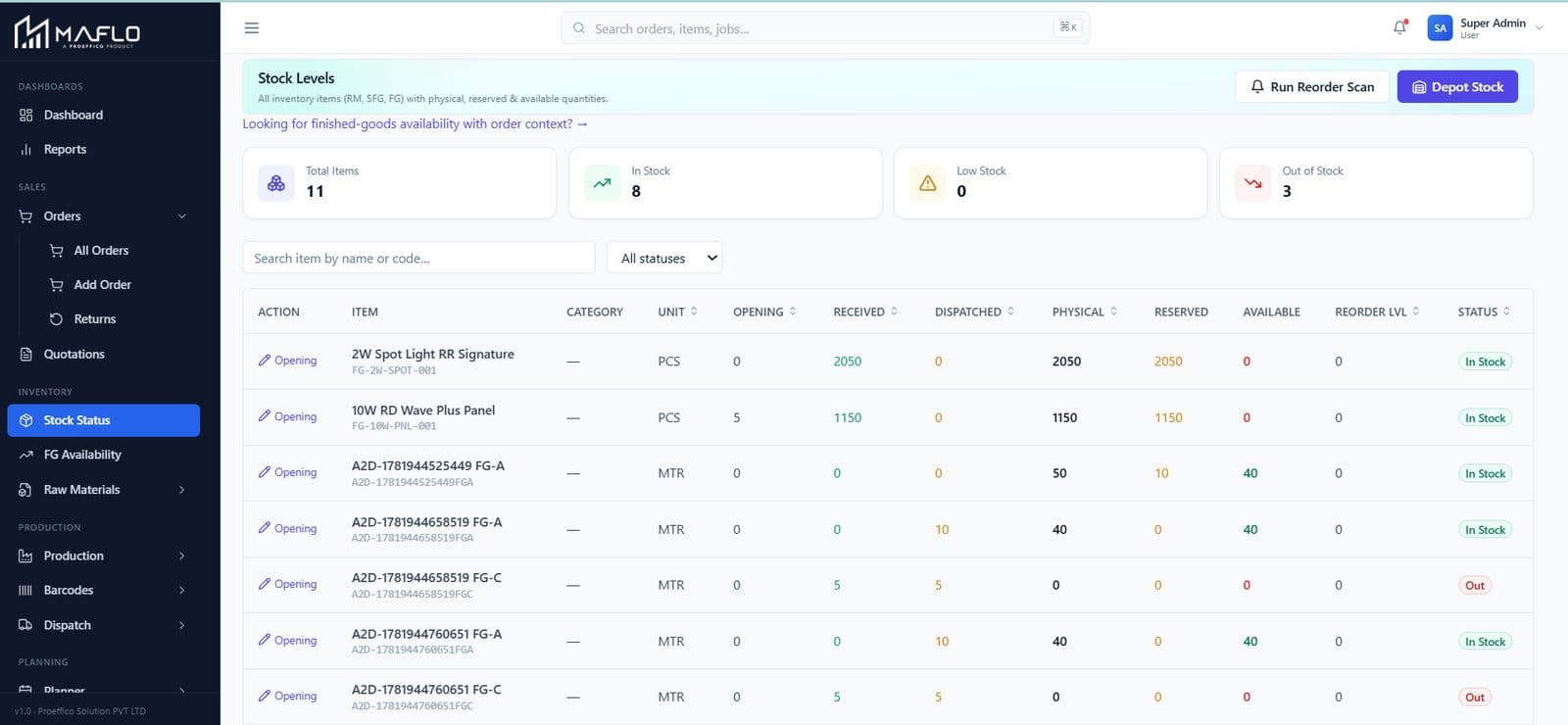This screenshot has height=725, width=1568.
Task: Sort by the Unit column arrows
Action: click(694, 312)
